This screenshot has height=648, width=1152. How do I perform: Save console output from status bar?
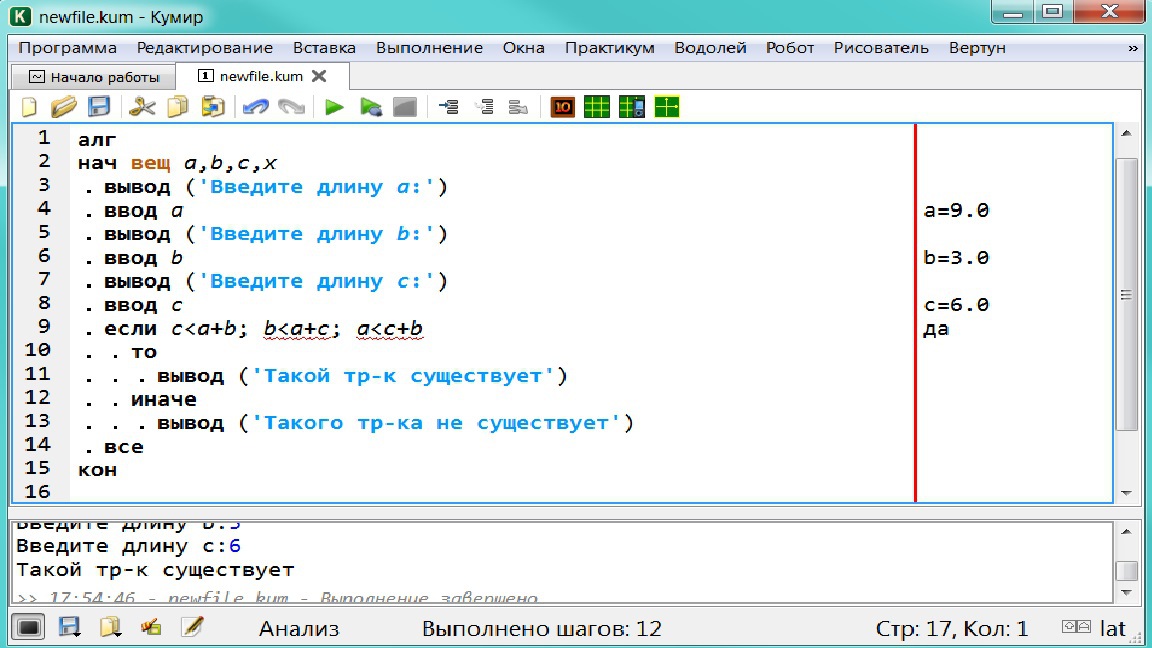69,627
